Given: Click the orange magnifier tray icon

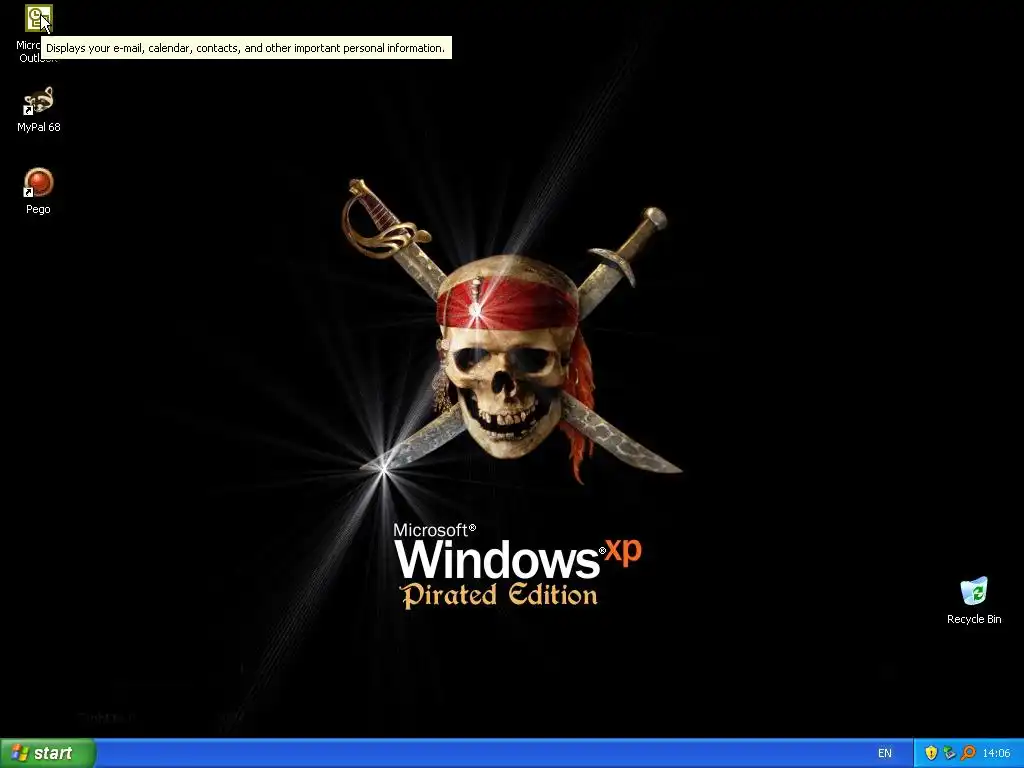Looking at the screenshot, I should coord(968,753).
